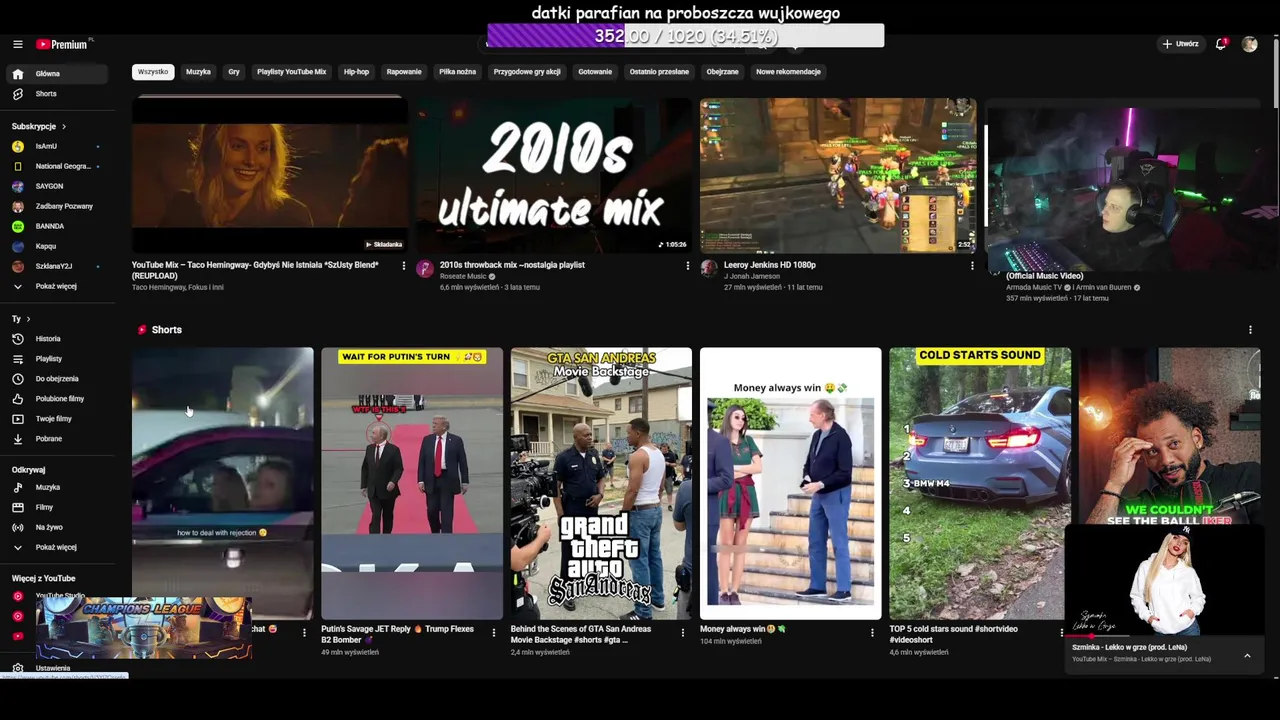Open Putin's Savage JET Reply short
Screen dimensions: 1280x720
click(x=412, y=484)
